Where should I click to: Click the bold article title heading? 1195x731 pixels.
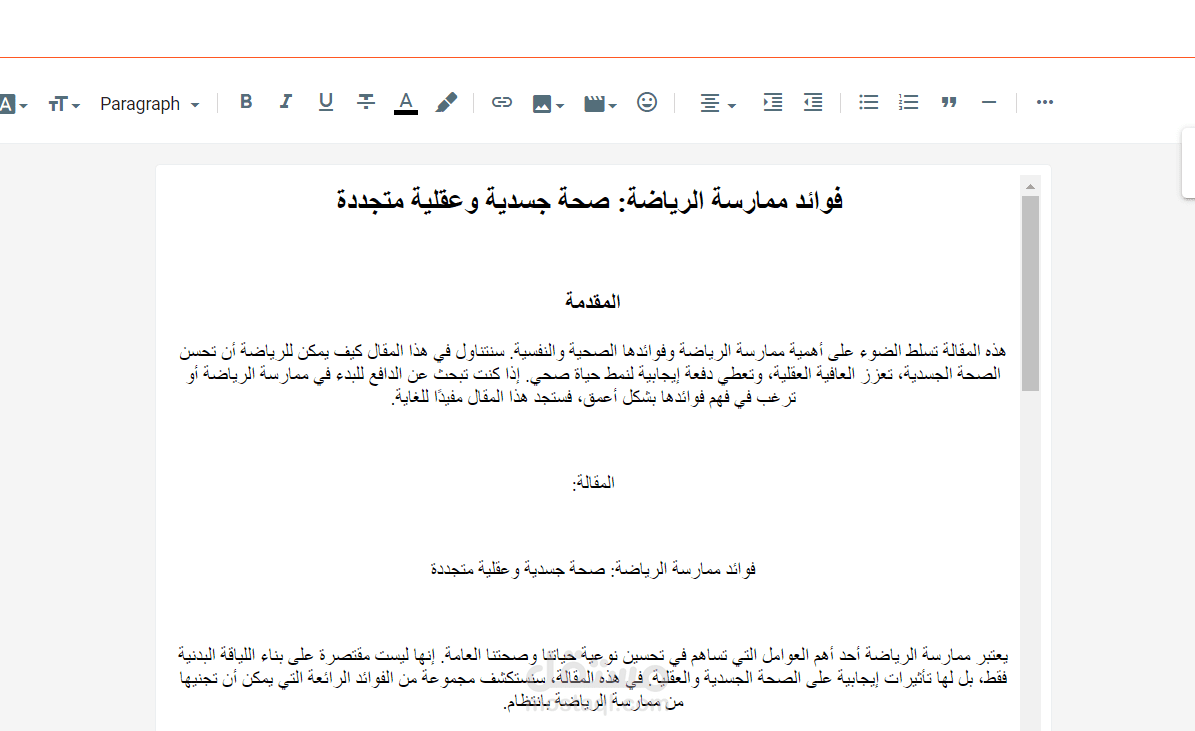(589, 200)
